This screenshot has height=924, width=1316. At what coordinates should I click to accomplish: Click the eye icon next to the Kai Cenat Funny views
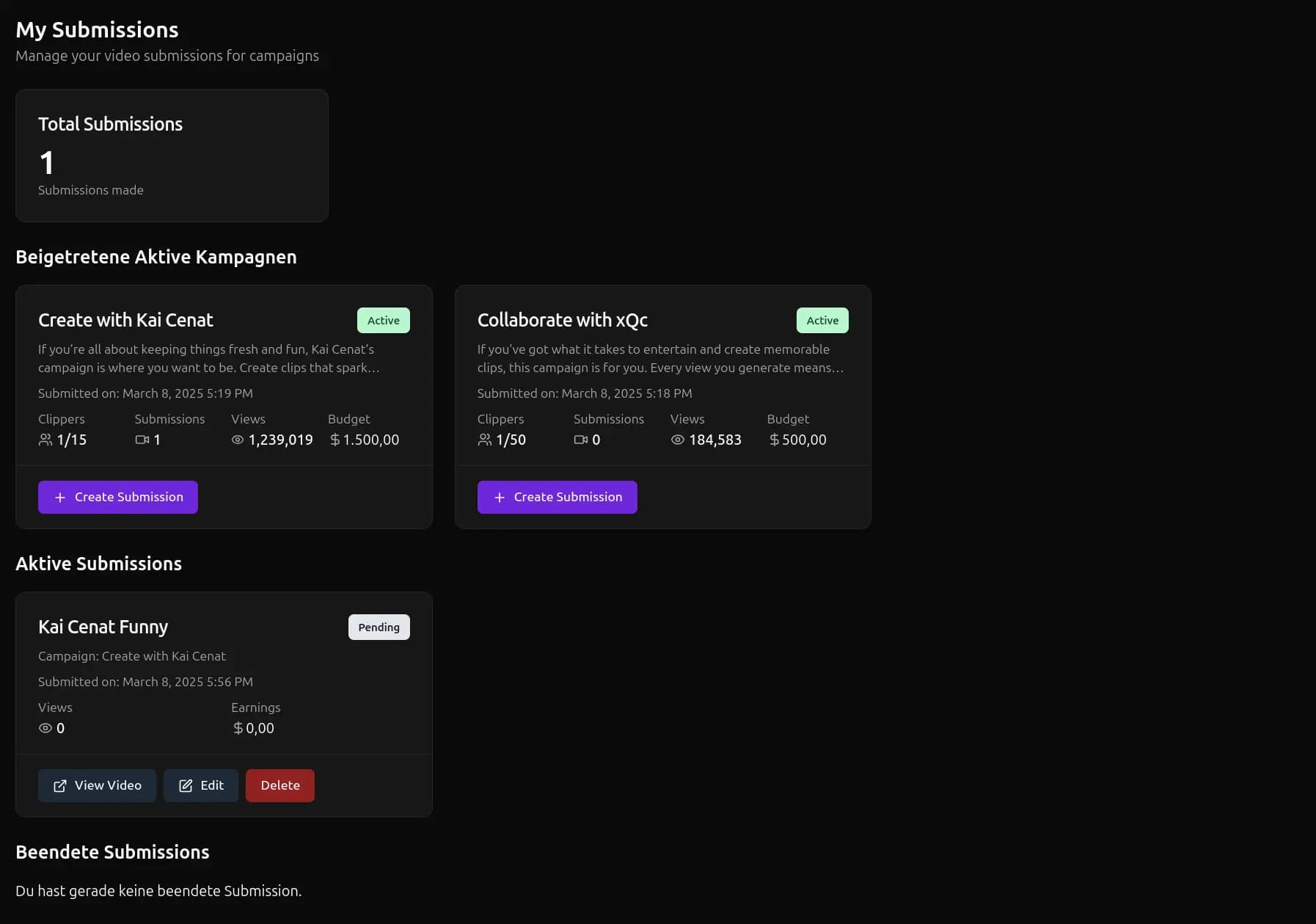45,728
